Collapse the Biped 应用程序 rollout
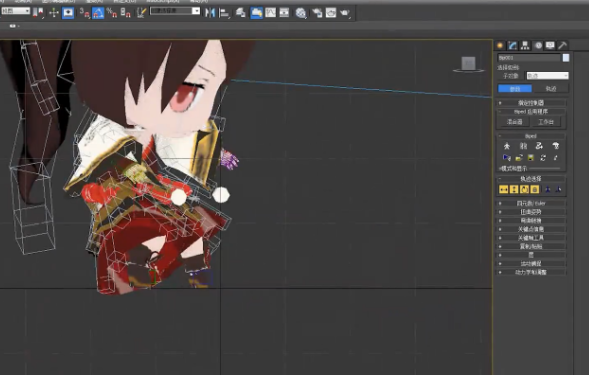589x375 pixels. tap(532, 112)
